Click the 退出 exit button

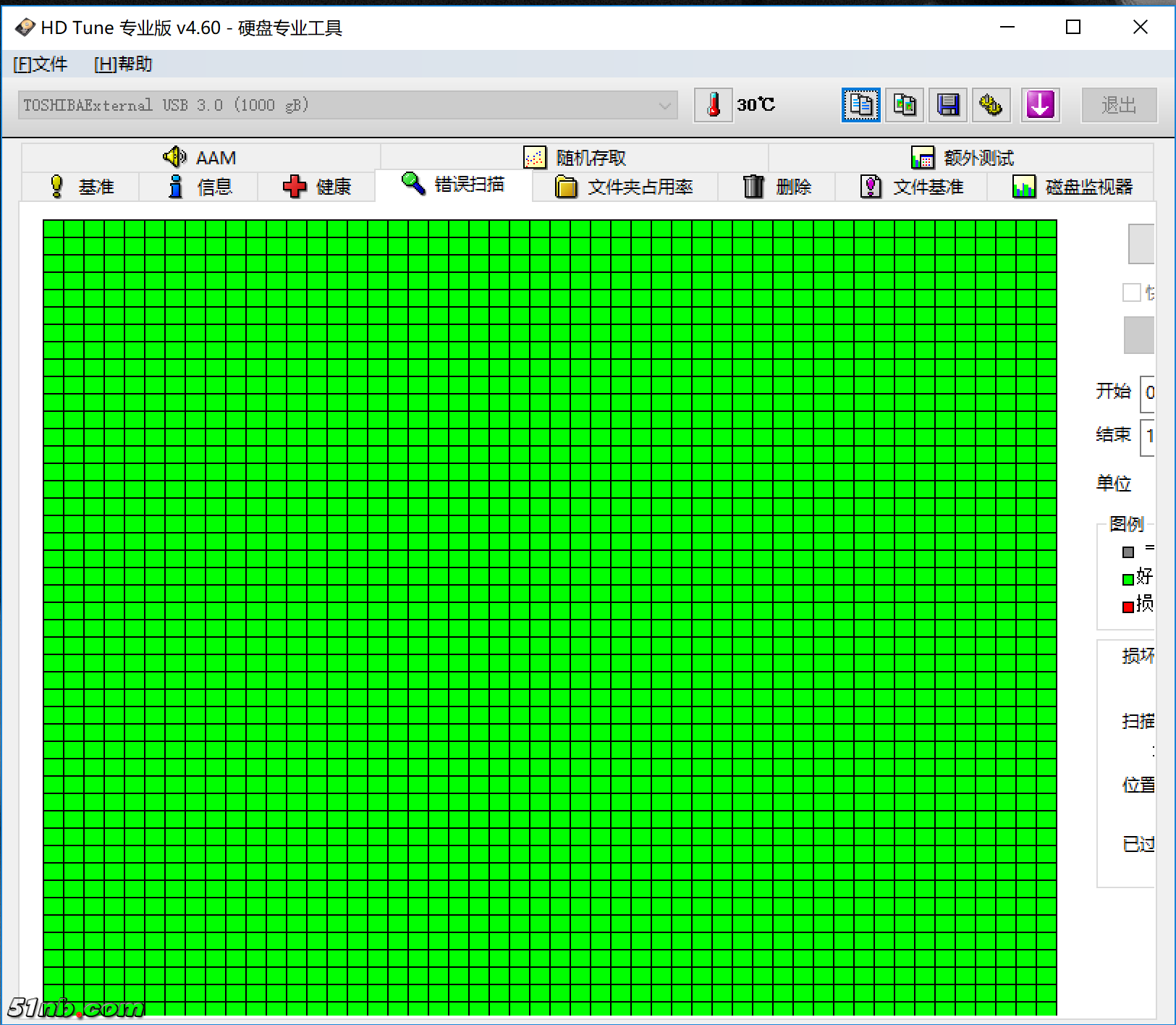point(1118,106)
